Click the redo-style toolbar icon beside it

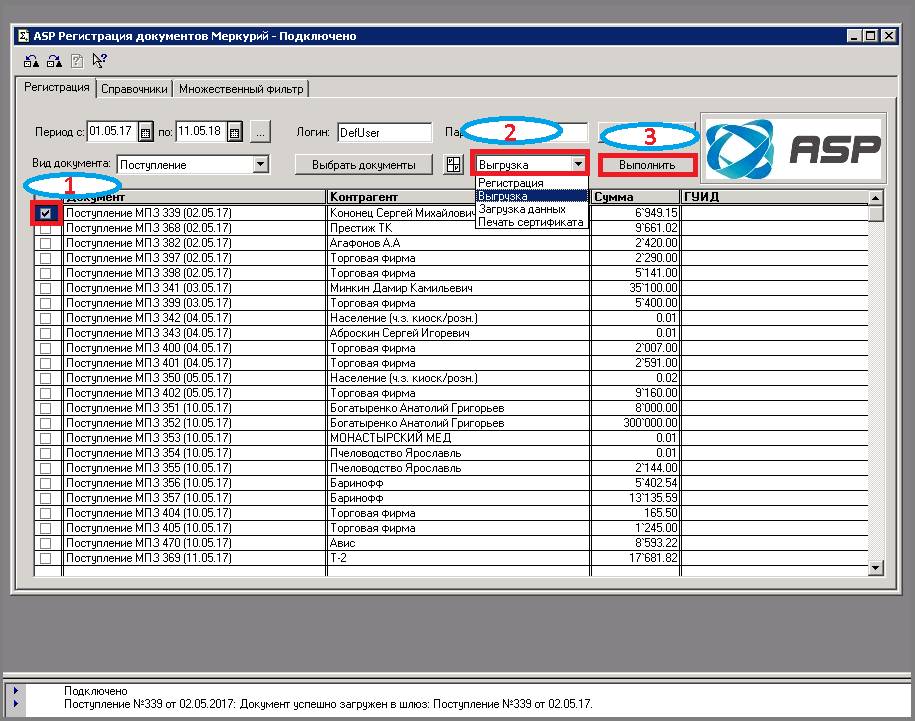click(54, 60)
